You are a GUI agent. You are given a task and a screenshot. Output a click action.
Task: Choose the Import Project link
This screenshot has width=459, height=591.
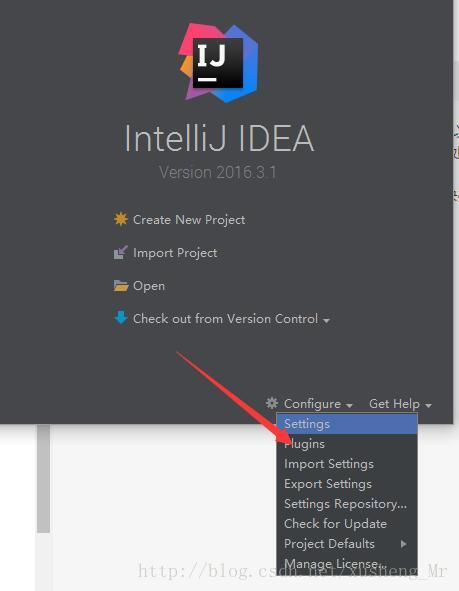tap(175, 253)
